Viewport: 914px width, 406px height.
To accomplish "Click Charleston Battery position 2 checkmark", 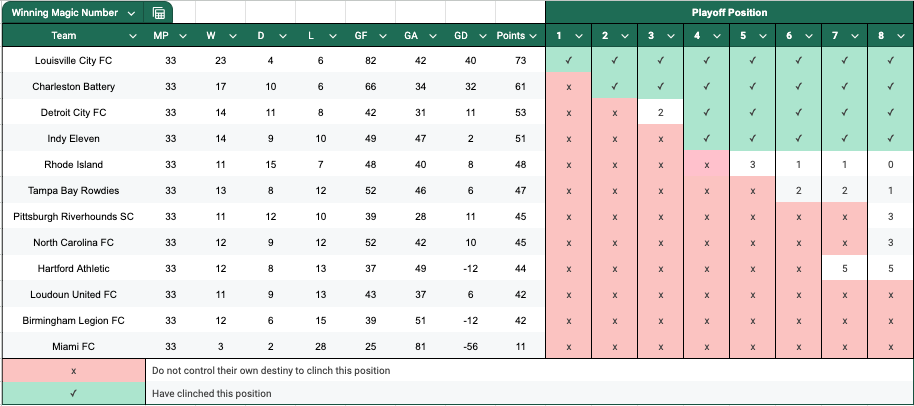I will coord(614,87).
